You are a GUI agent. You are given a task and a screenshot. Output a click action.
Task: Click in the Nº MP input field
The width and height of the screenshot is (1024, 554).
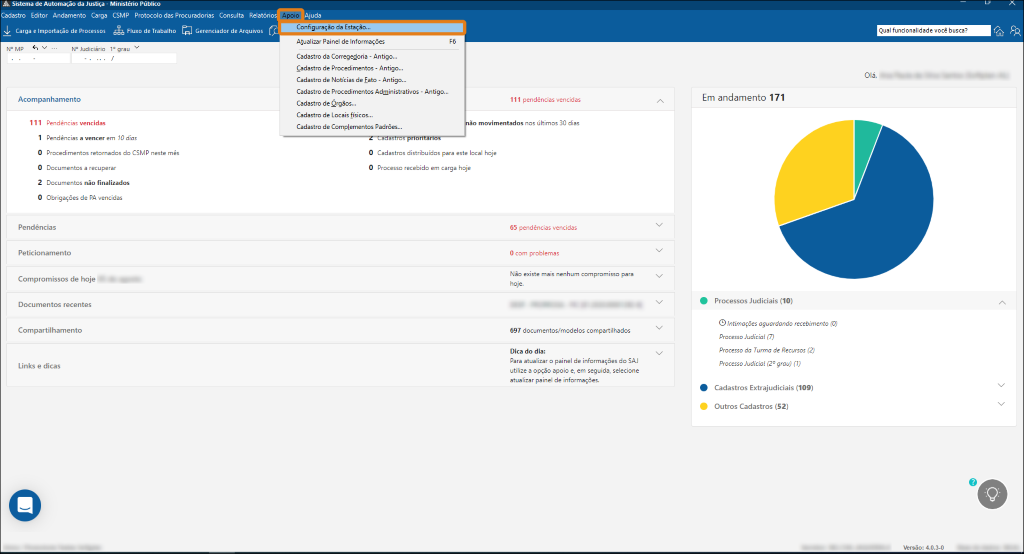pos(38,58)
